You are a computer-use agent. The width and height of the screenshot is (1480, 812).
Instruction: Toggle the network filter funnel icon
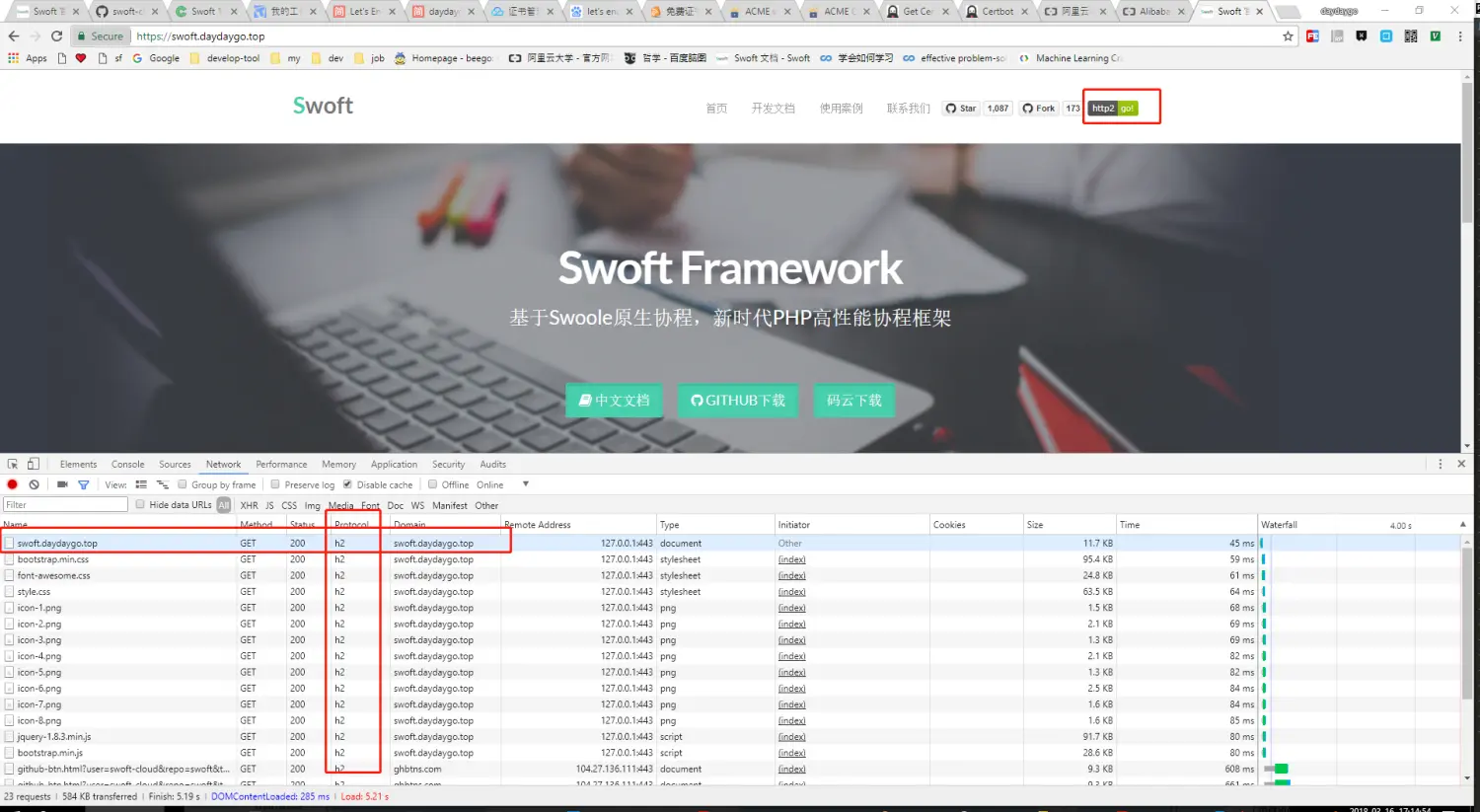[84, 484]
